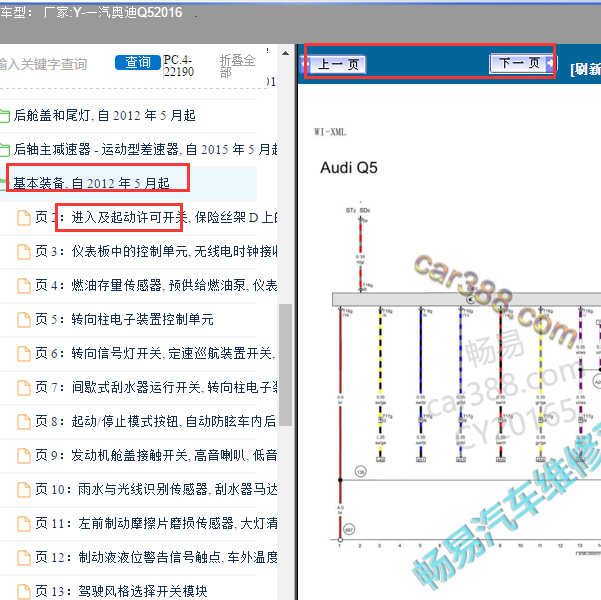Click the 刷新 refresh link

(x=585, y=69)
